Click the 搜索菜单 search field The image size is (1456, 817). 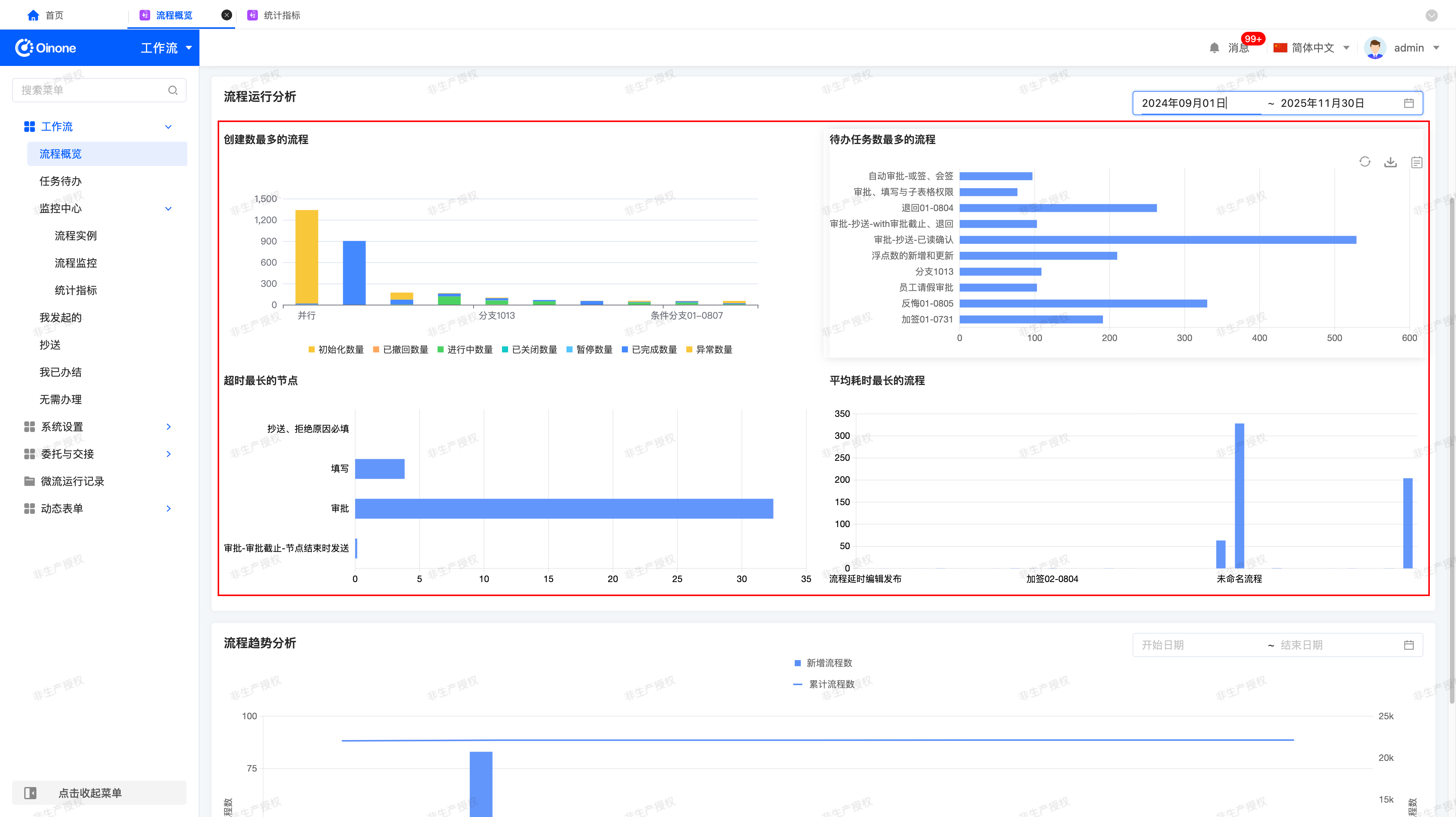click(x=99, y=91)
